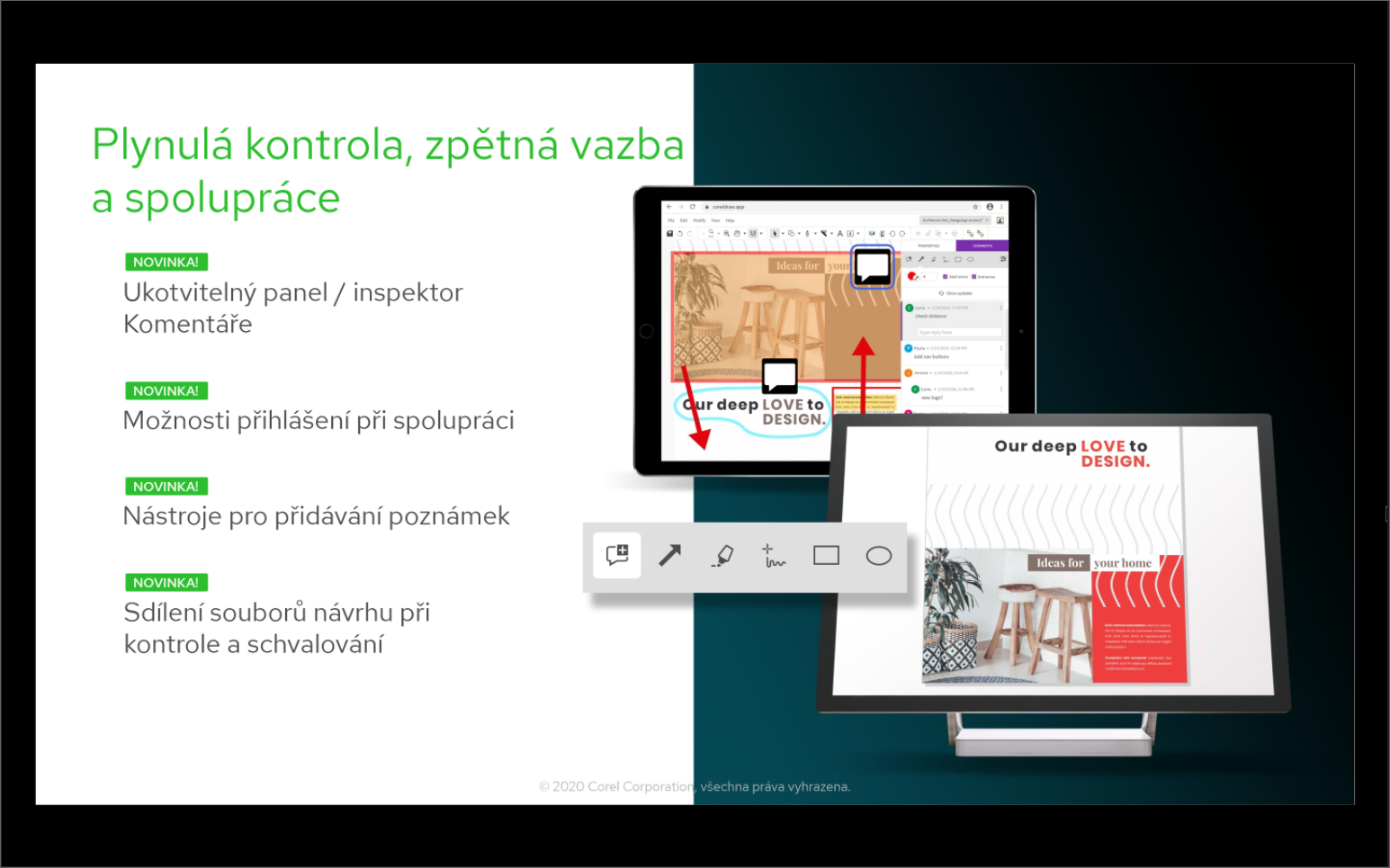Open the Modify menu in the app

699,220
